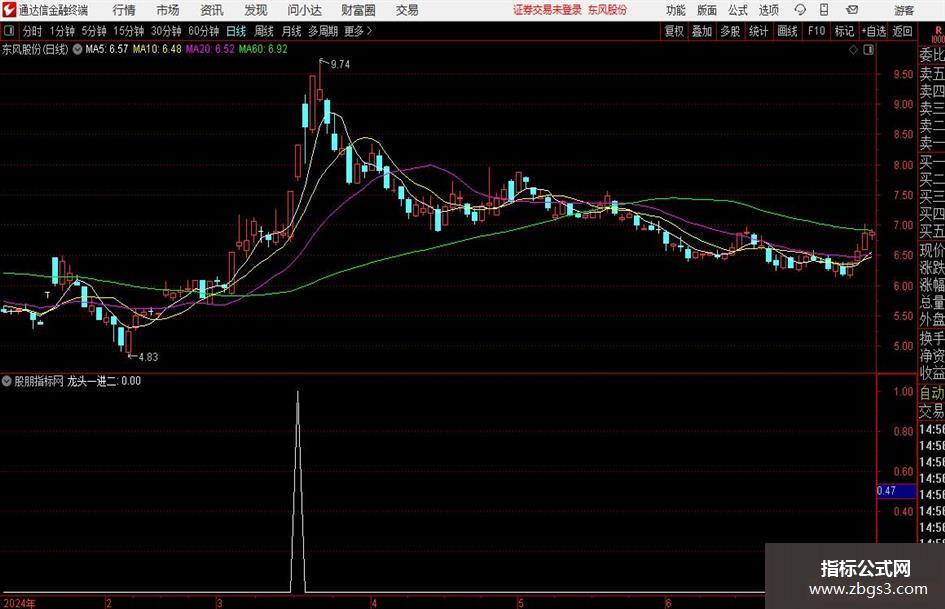Screen dimensions: 945x609
Task: Open the 选项 menu
Action: pos(768,10)
